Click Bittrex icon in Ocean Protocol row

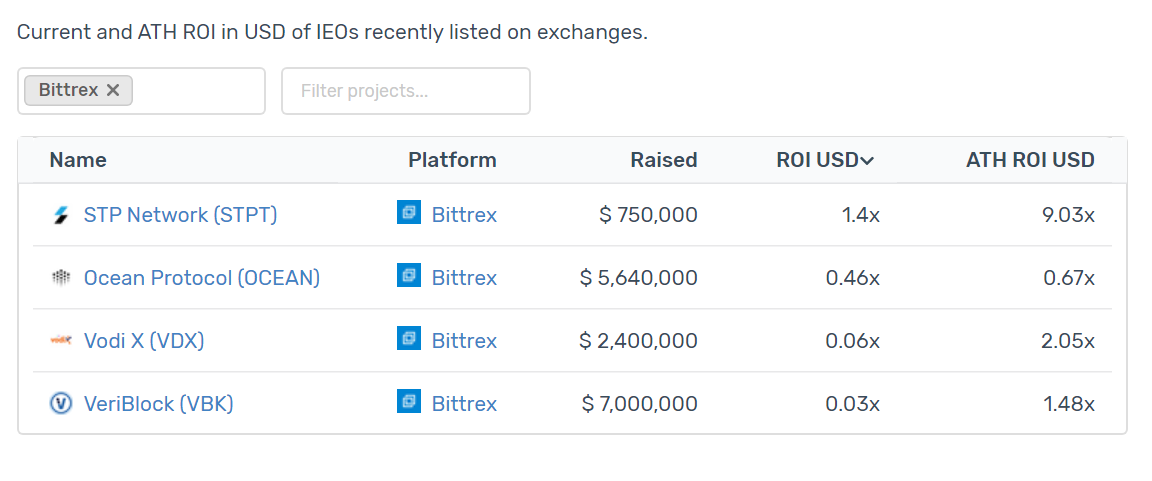(x=409, y=276)
